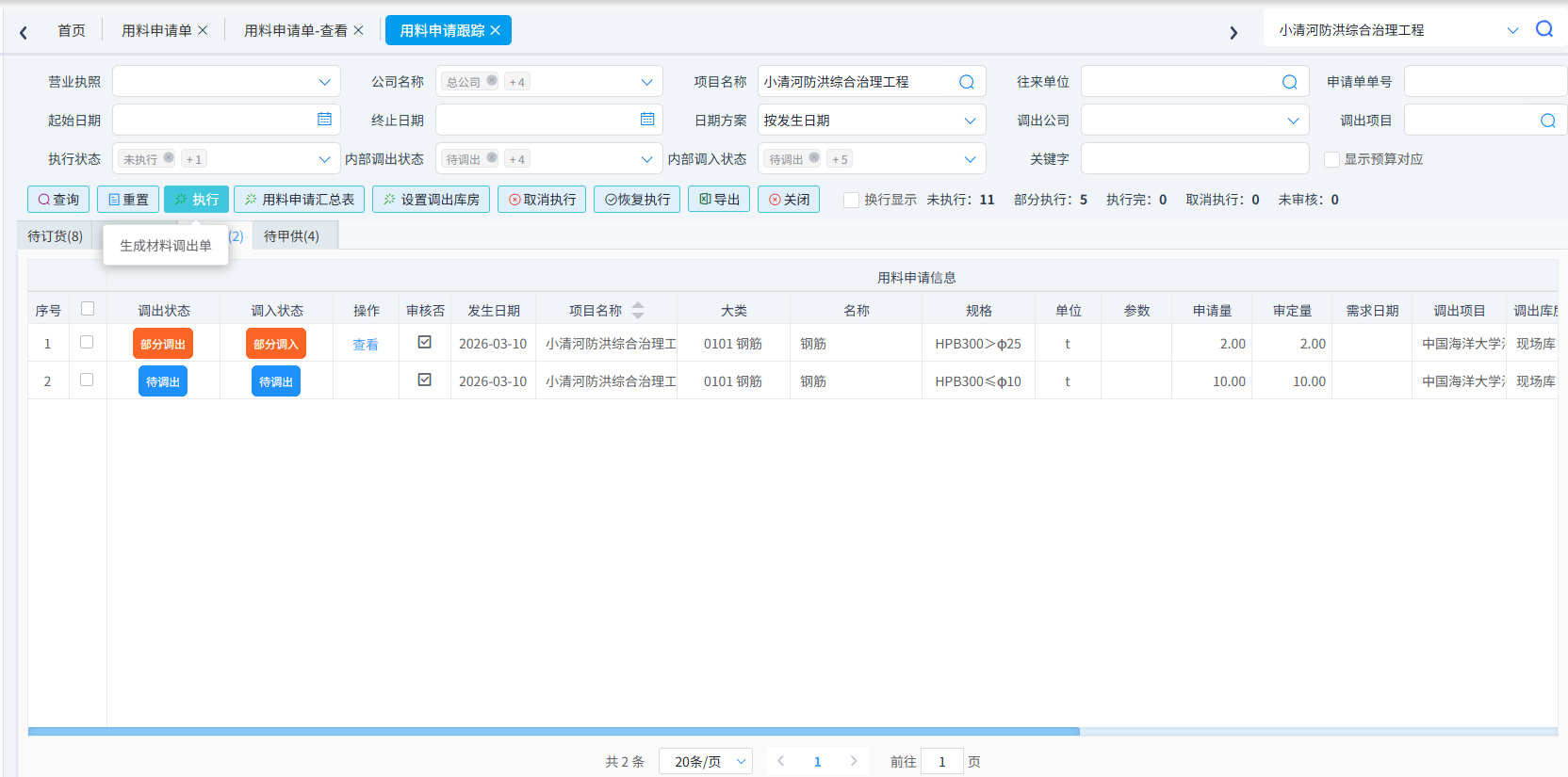Remove the 总公司 tag from 公司名称
This screenshot has width=1568, height=777.
(x=492, y=81)
